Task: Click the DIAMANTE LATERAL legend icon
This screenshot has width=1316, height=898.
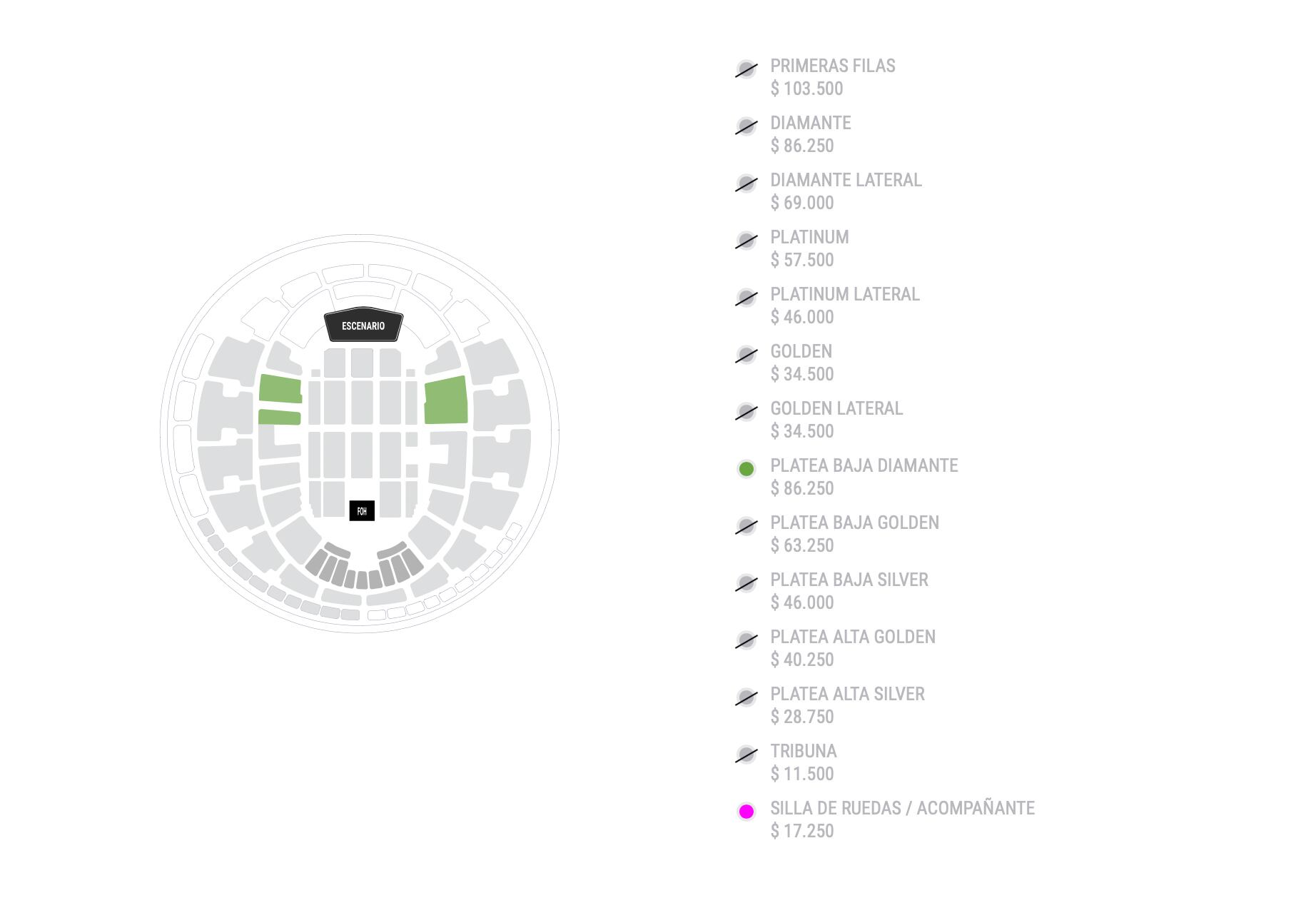Action: [746, 183]
